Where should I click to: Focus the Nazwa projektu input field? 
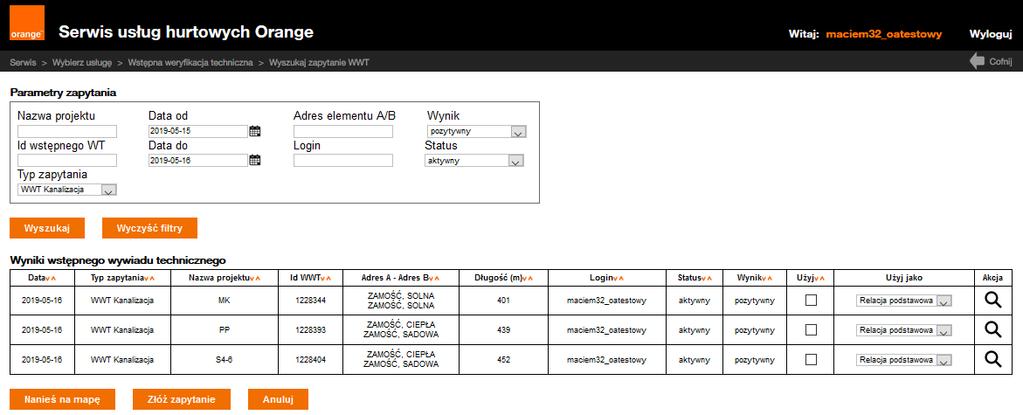click(x=67, y=131)
